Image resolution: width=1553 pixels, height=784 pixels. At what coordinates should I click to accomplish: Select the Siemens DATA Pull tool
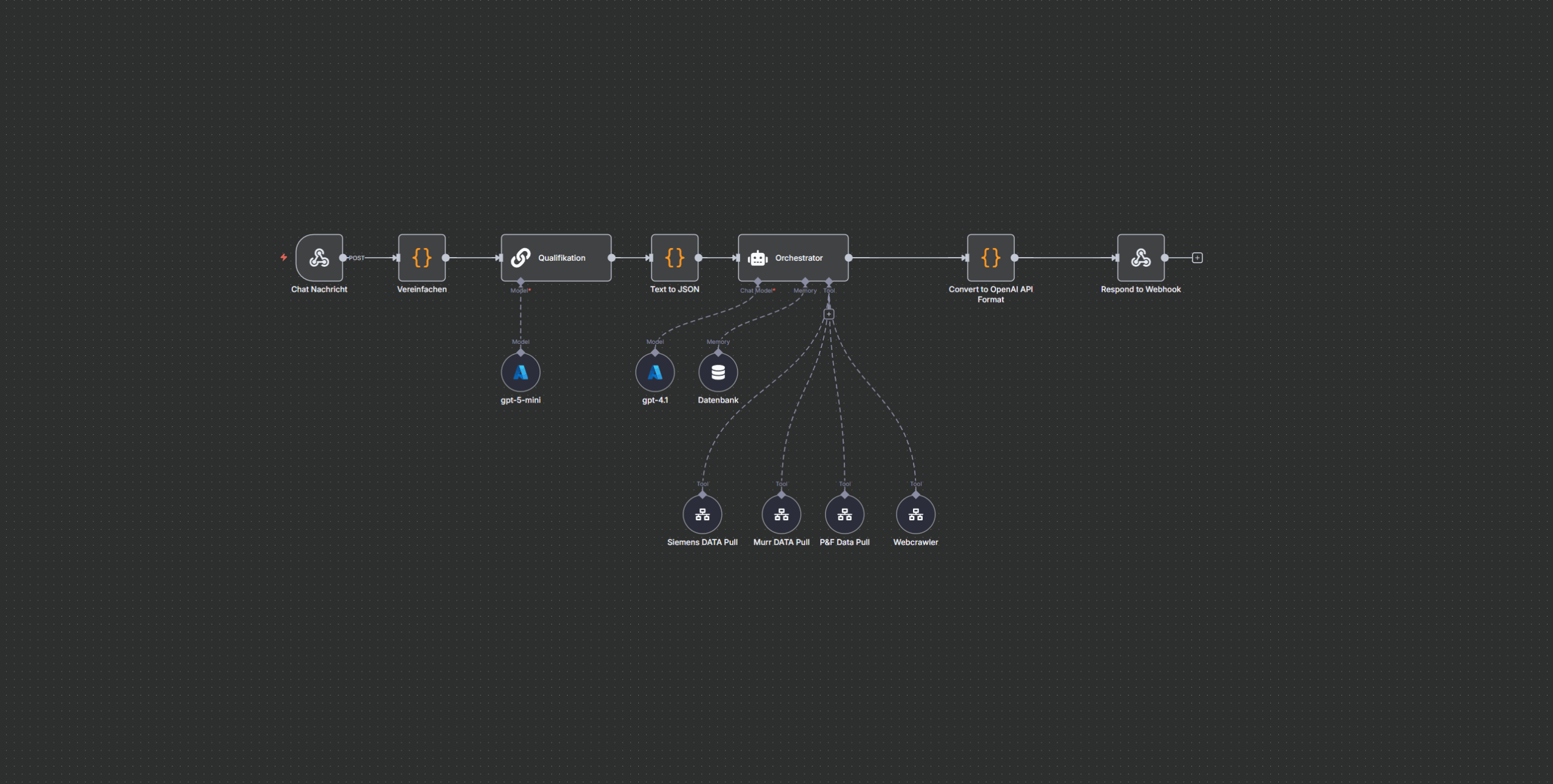click(x=702, y=515)
